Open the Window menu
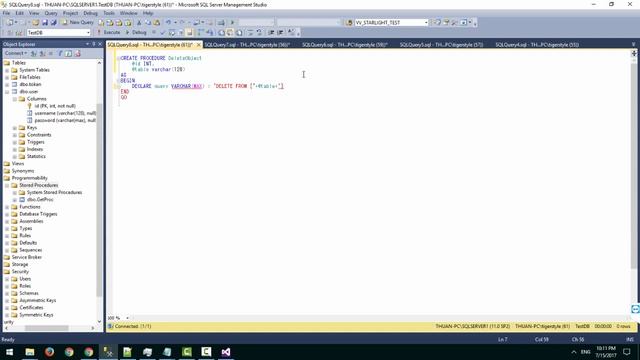The image size is (640, 360). point(129,13)
